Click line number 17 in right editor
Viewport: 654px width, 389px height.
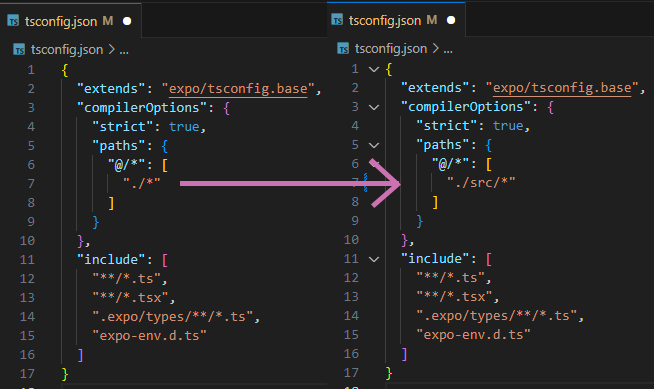click(351, 372)
